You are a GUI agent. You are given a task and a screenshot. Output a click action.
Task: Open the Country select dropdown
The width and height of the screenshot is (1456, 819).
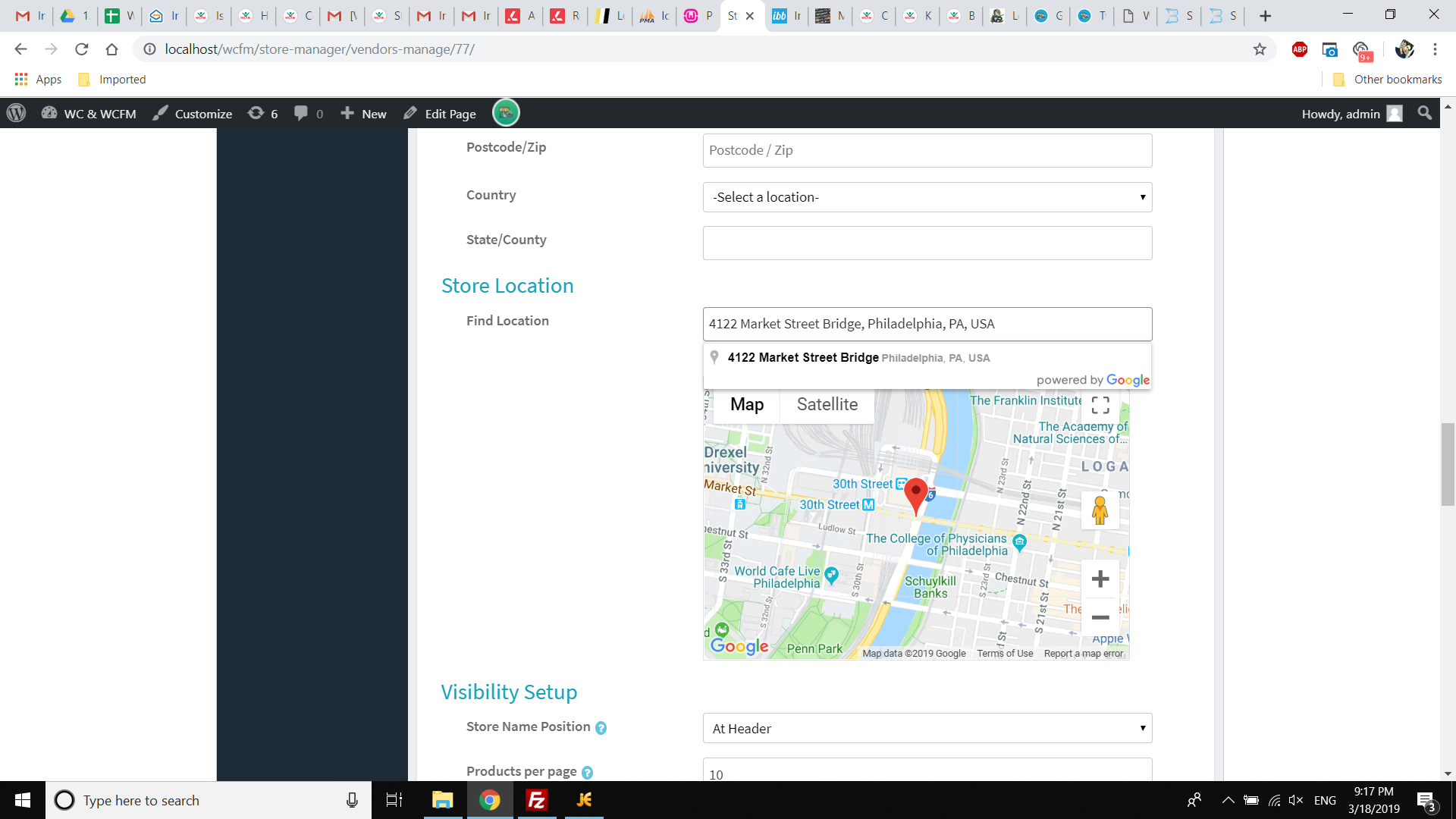[927, 197]
